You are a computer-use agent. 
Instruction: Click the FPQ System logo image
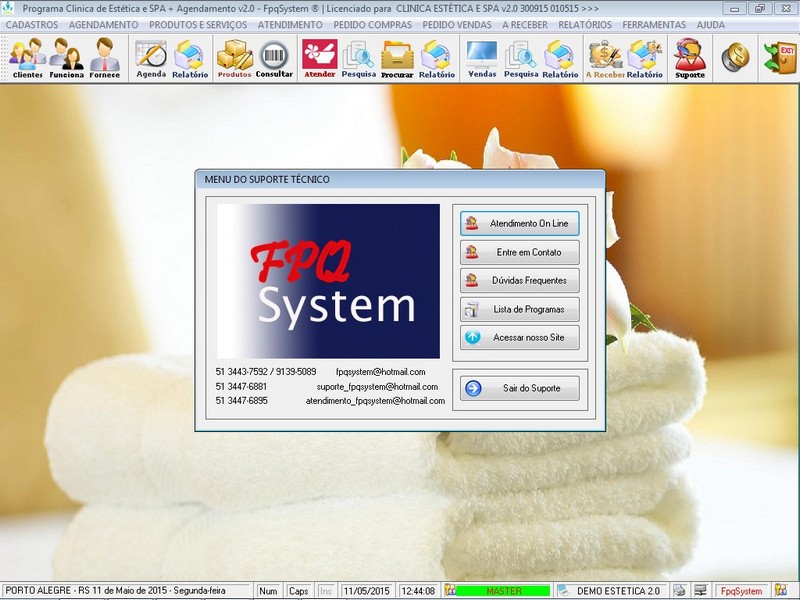(x=328, y=281)
